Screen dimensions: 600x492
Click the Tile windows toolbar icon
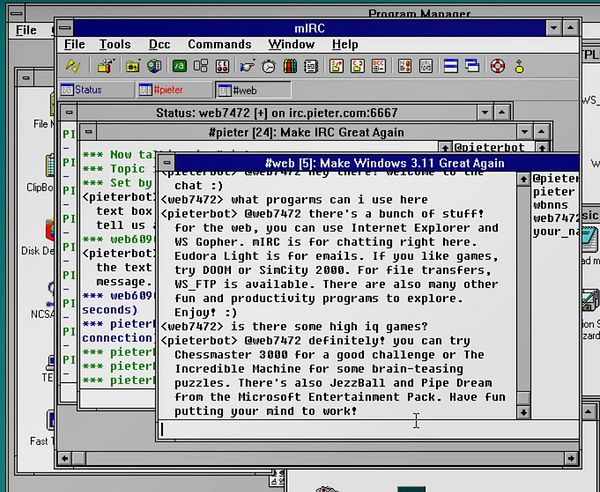click(x=451, y=67)
